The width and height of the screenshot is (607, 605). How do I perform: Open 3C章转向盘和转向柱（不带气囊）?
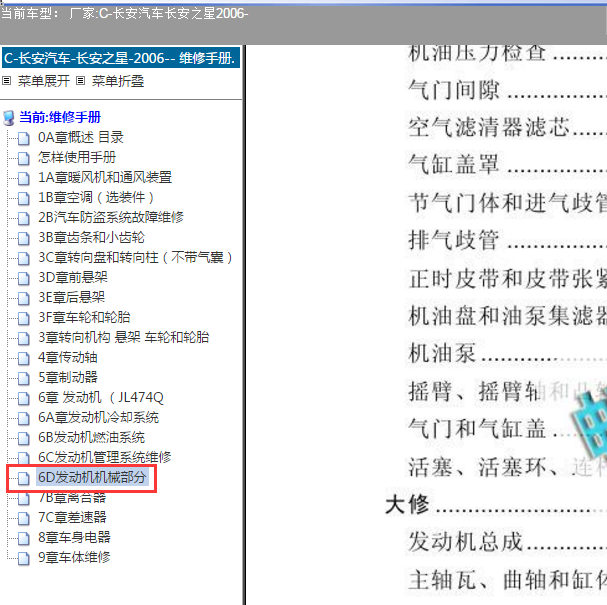[x=135, y=257]
